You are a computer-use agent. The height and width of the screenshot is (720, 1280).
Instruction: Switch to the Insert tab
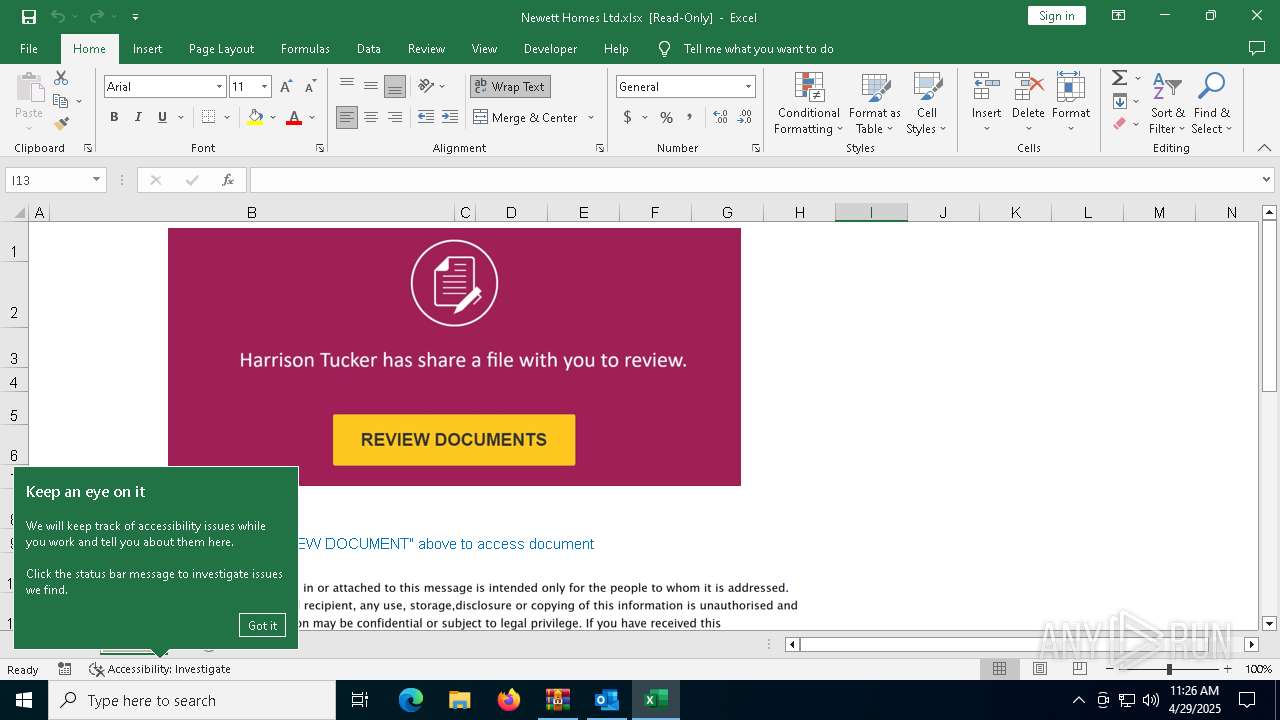tap(147, 48)
